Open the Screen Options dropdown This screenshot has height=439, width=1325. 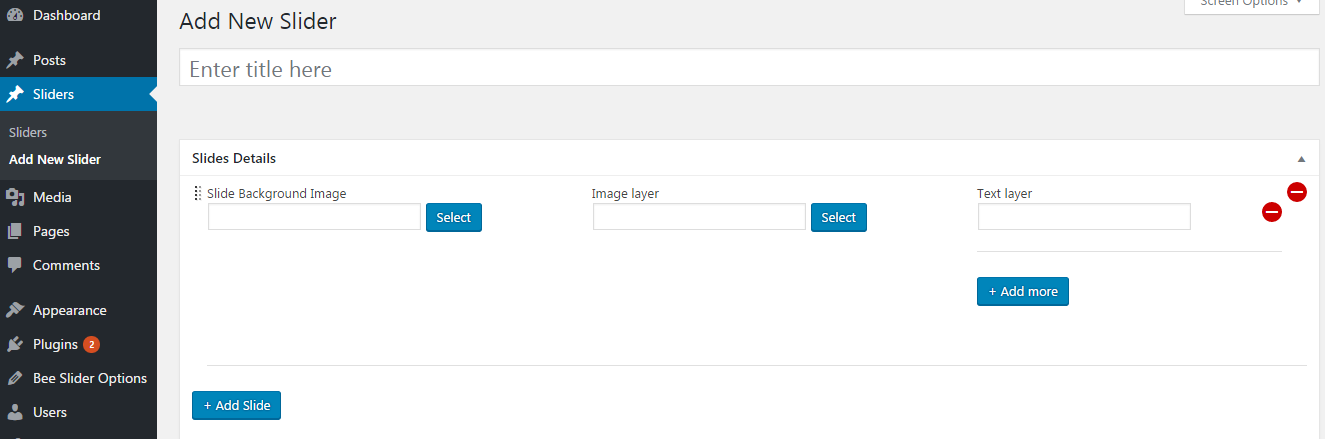pos(1249,4)
